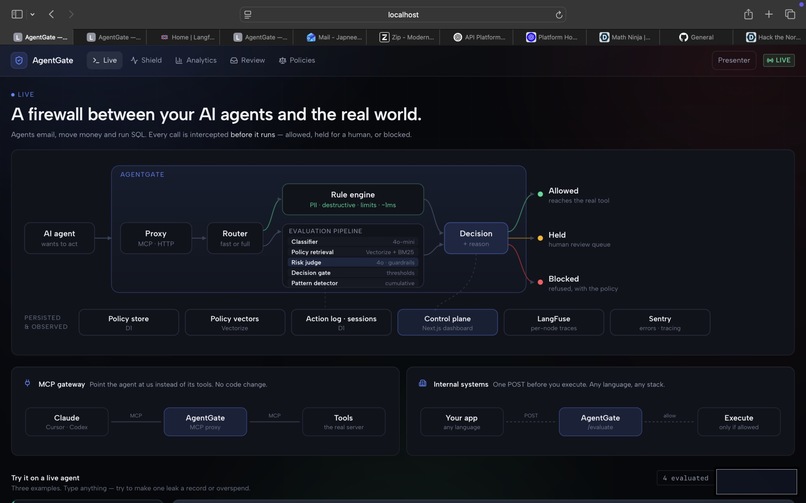Click the Sentry card
This screenshot has height=503, width=806.
[x=660, y=322]
